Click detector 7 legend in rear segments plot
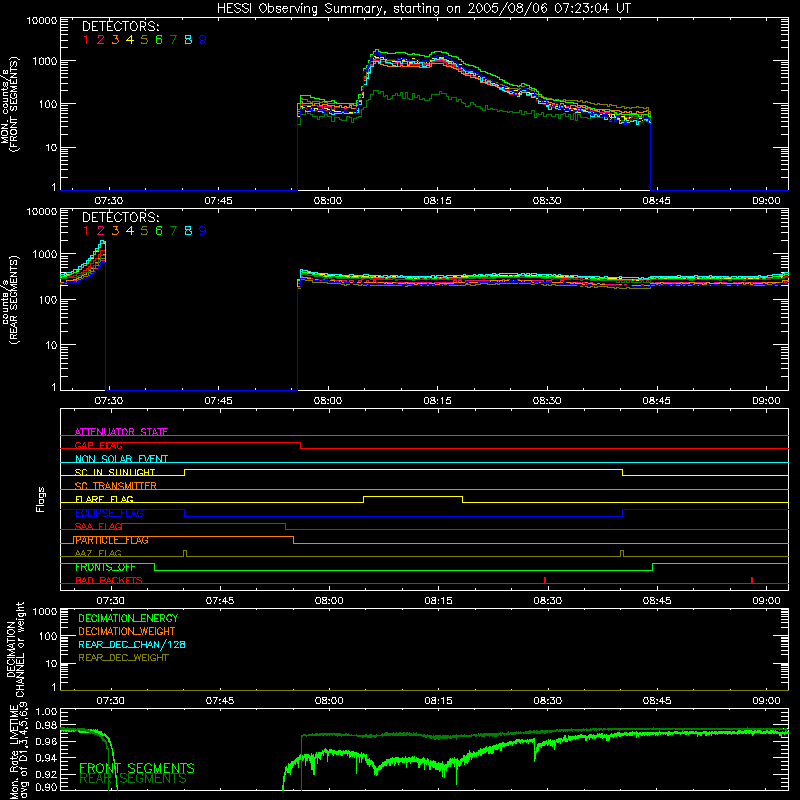Image resolution: width=800 pixels, height=800 pixels. pyautogui.click(x=173, y=231)
